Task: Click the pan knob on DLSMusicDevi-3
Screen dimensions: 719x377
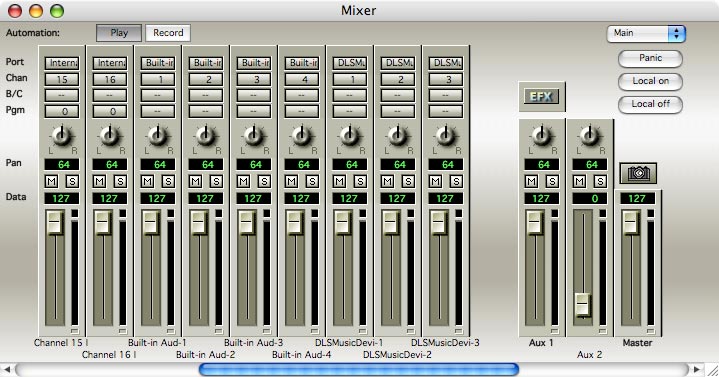Action: (445, 136)
